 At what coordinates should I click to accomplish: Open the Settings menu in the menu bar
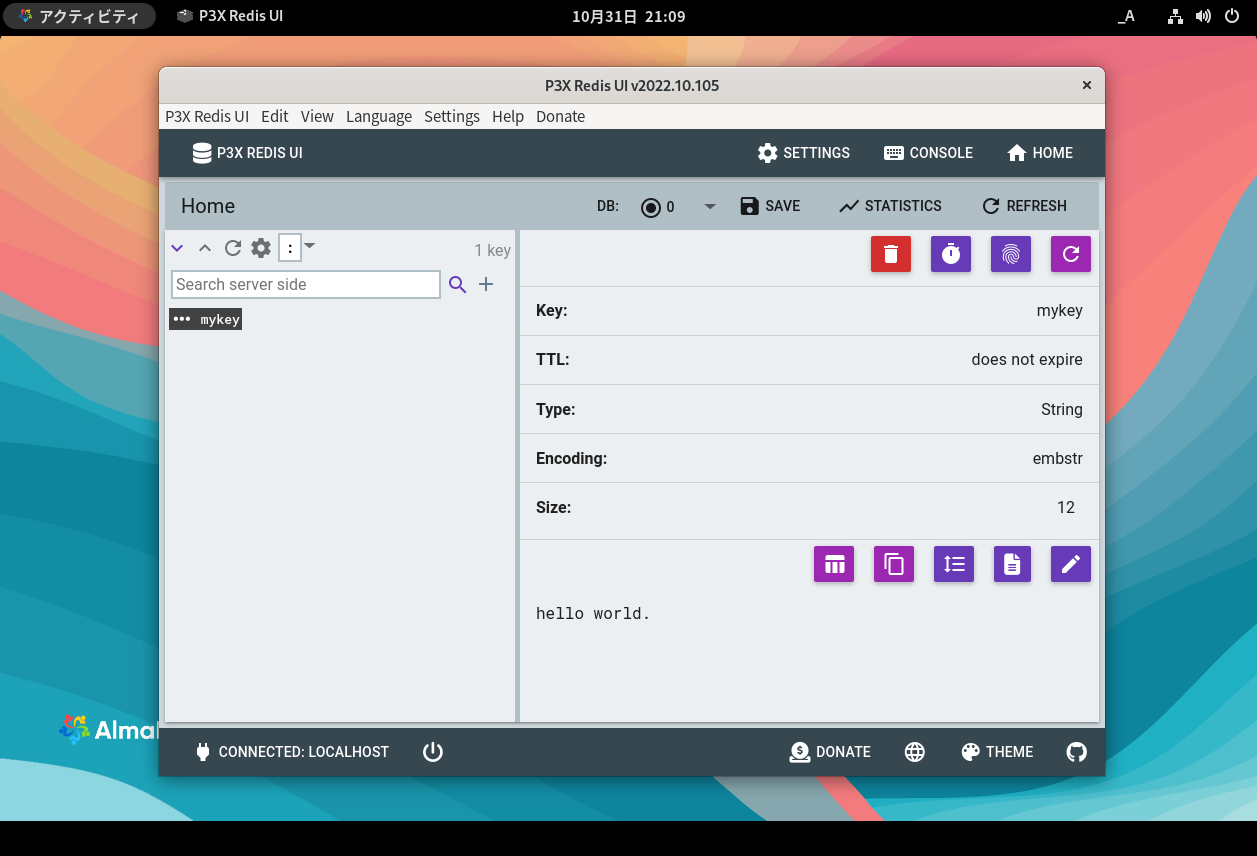pyautogui.click(x=452, y=116)
